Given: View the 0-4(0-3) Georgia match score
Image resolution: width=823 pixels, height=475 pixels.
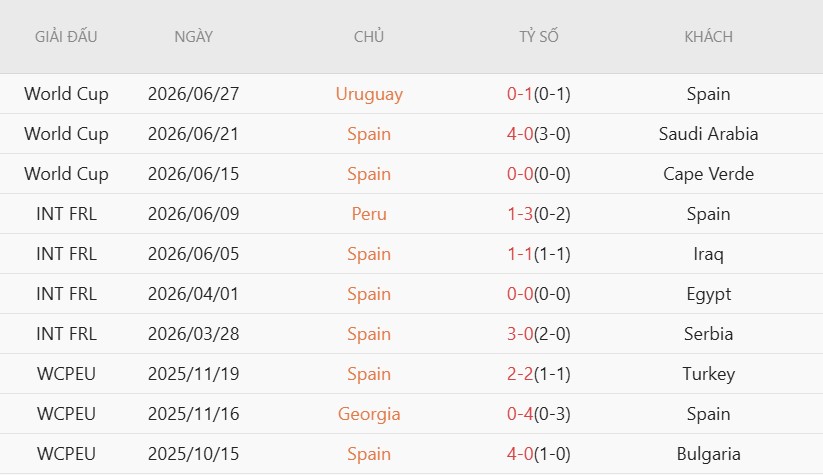Looking at the screenshot, I should (x=539, y=414).
